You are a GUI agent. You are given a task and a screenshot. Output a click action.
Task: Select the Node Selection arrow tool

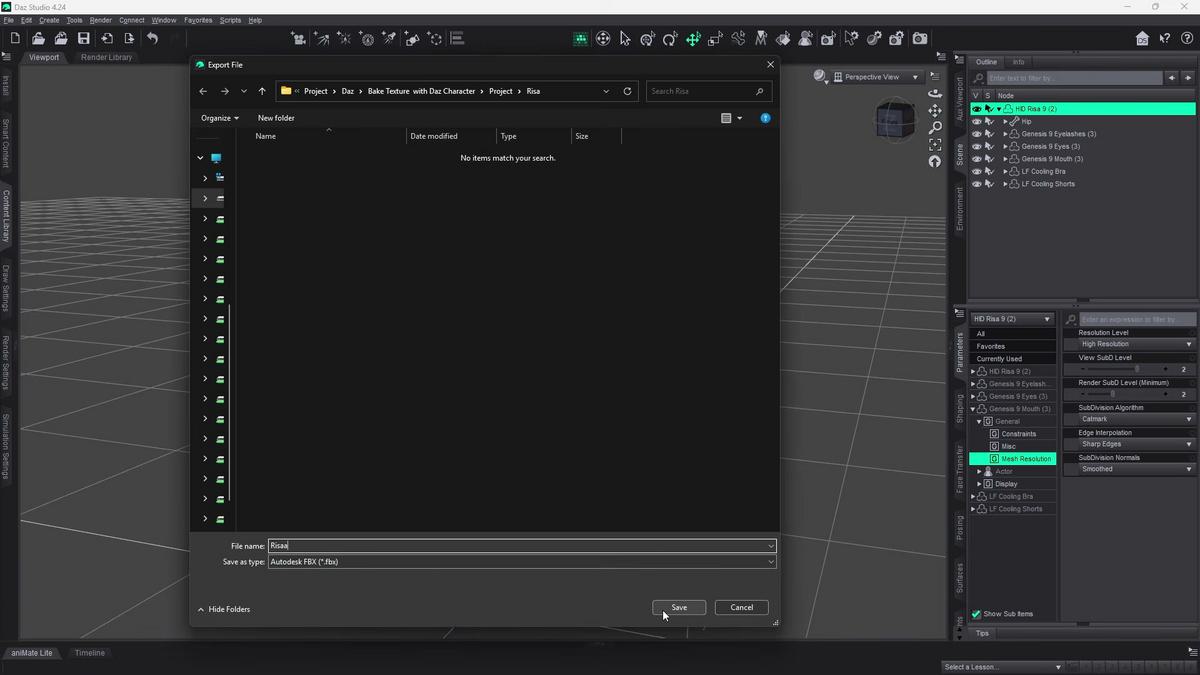click(x=624, y=38)
